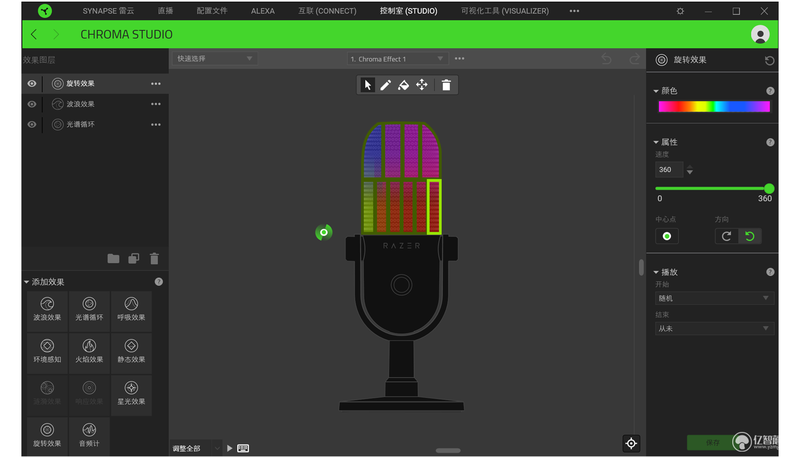
Task: Open the 互联 (CONNECT) tab
Action: coord(327,11)
